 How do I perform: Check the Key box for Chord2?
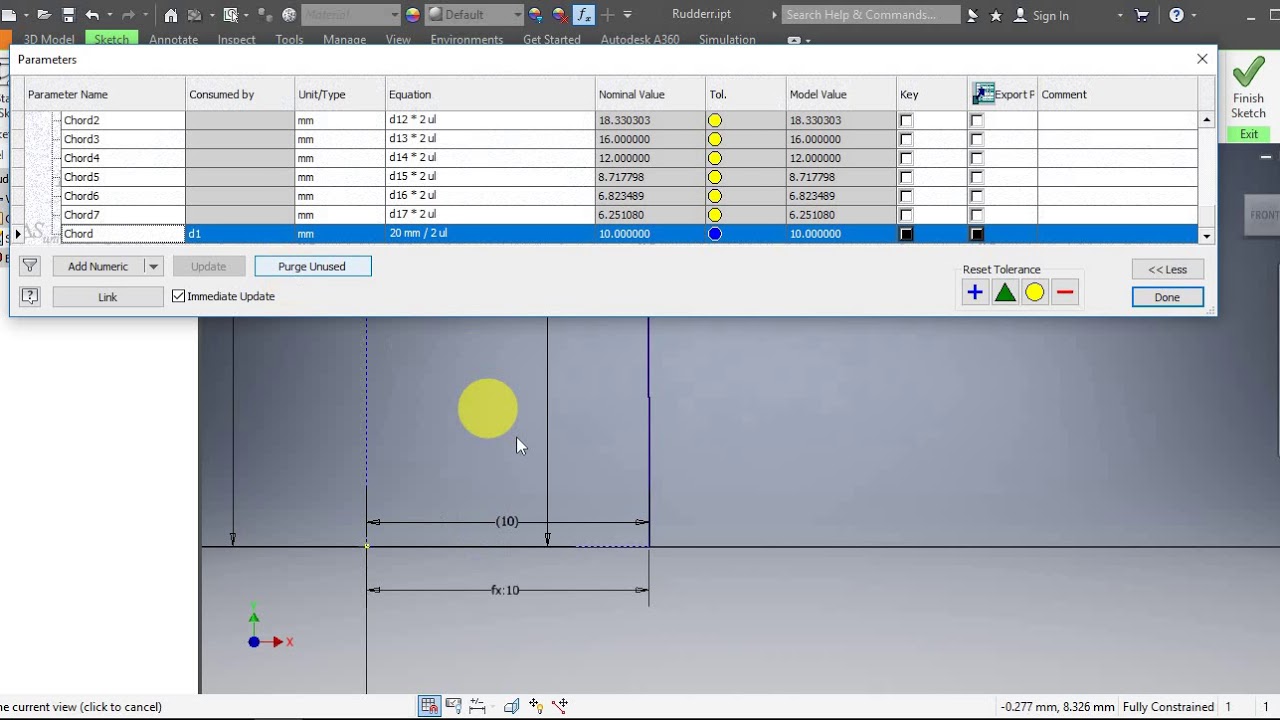[906, 120]
